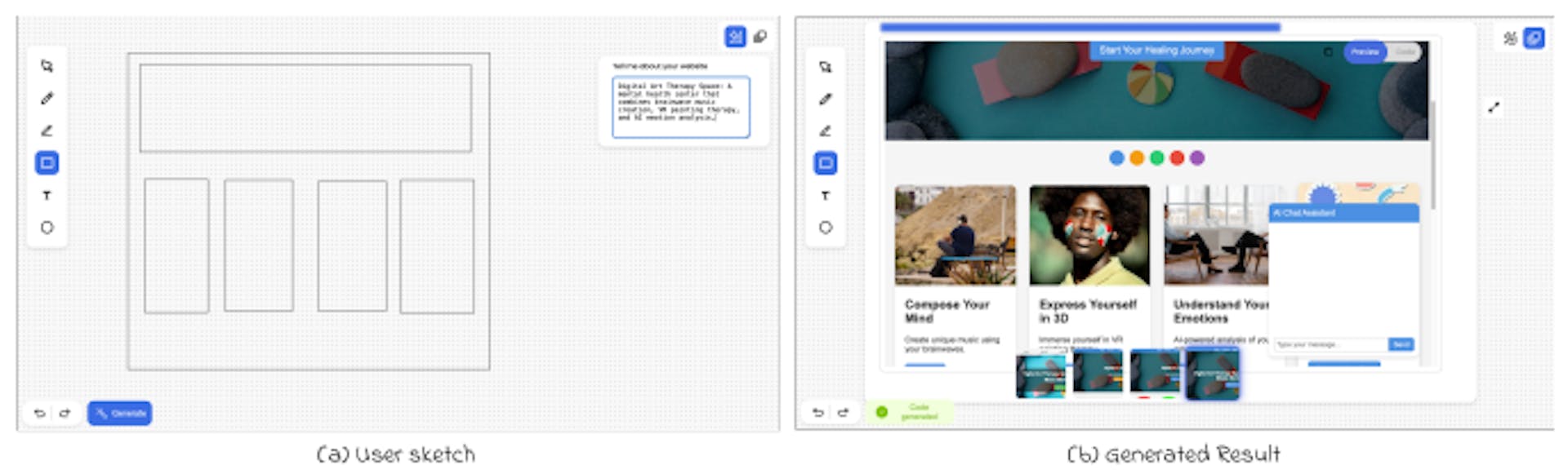Select the text tool in the User sketch toolbar

[47, 196]
